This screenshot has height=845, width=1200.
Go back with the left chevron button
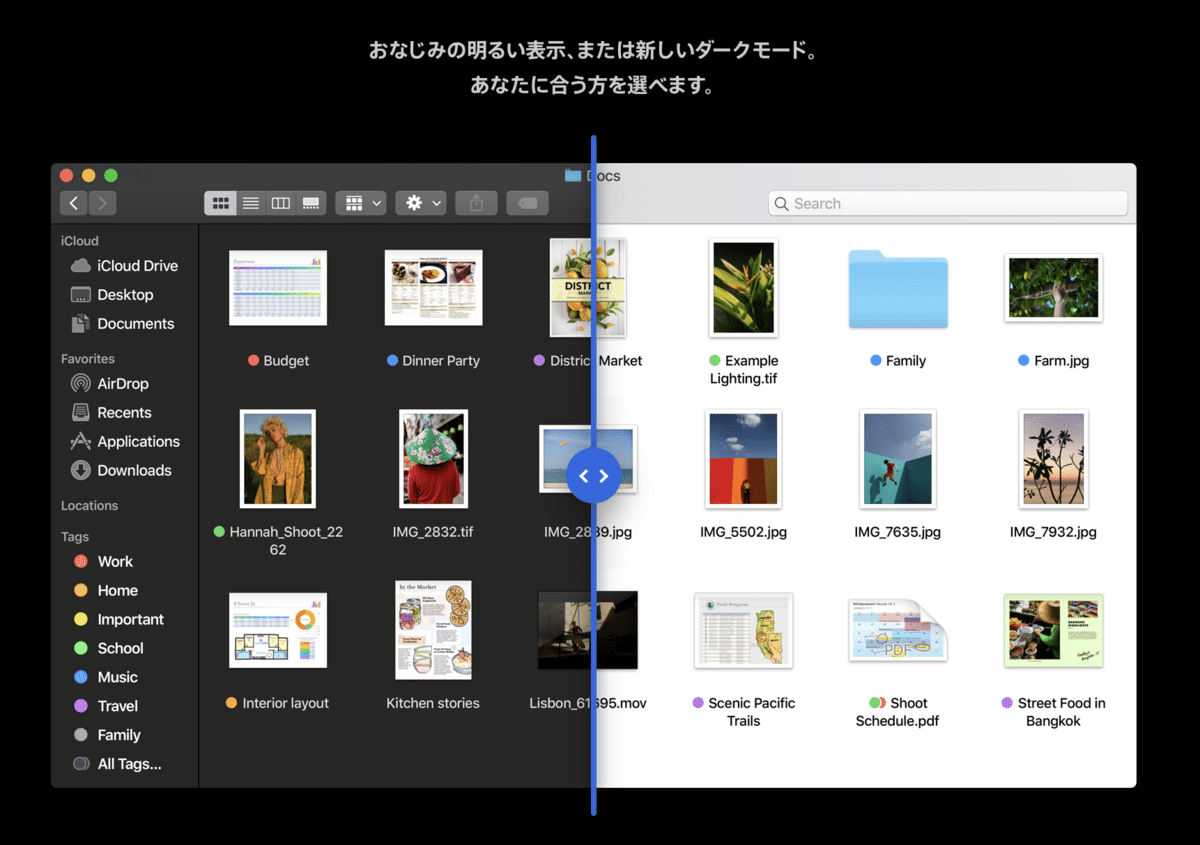click(73, 203)
